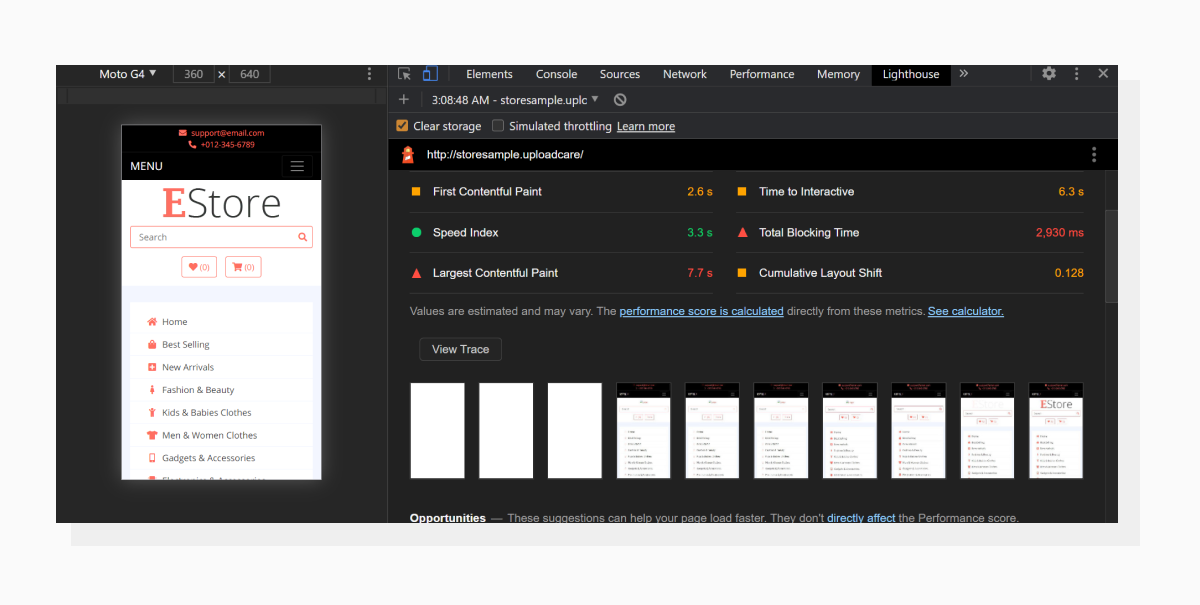Switch to the Performance tab
The height and width of the screenshot is (605, 1200).
pyautogui.click(x=761, y=73)
